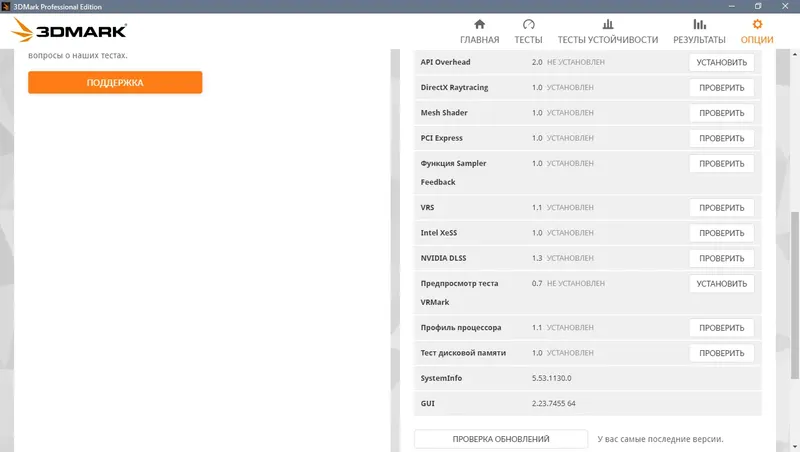The image size is (800, 452).
Task: Restore down the 3DMark window
Action: pyautogui.click(x=758, y=6)
